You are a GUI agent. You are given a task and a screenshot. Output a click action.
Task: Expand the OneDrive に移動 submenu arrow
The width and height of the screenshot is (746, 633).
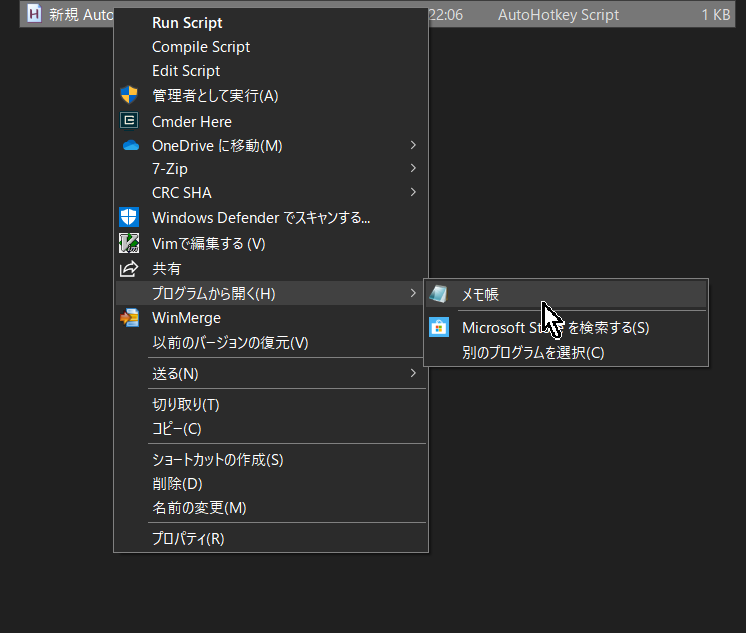[413, 145]
